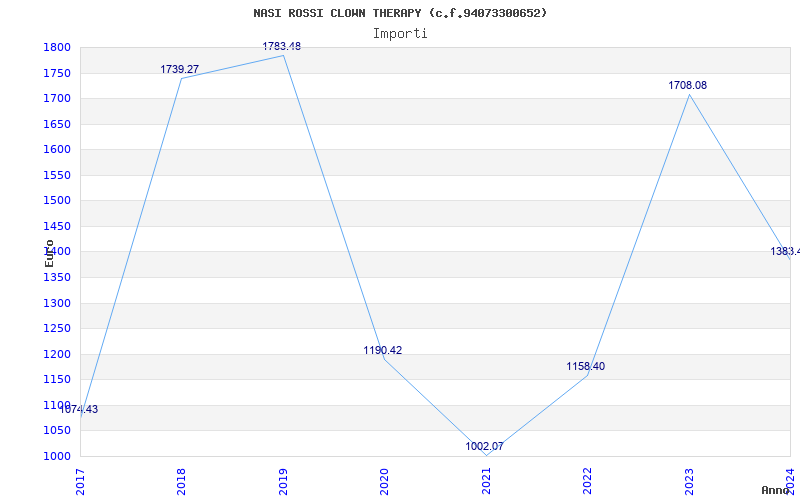Click the y-axis value 1650
The height and width of the screenshot is (500, 800).
[x=57, y=124]
